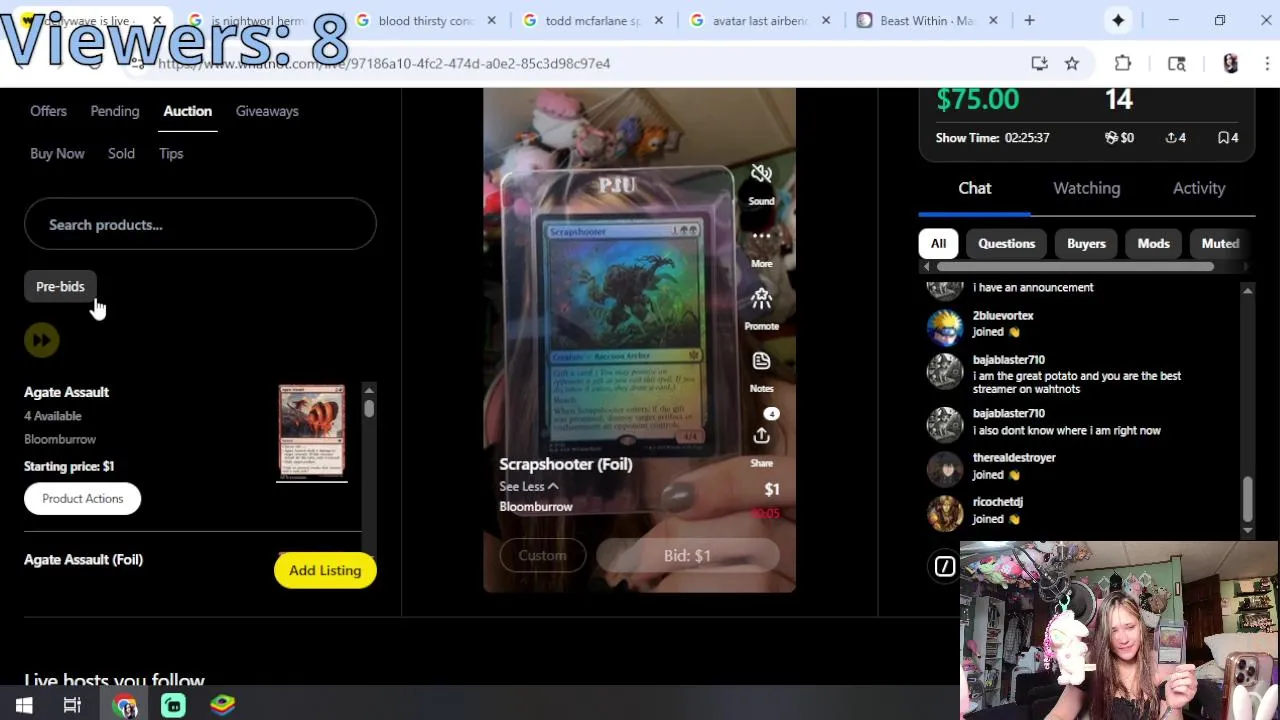Click the product list scrollbar

(369, 408)
